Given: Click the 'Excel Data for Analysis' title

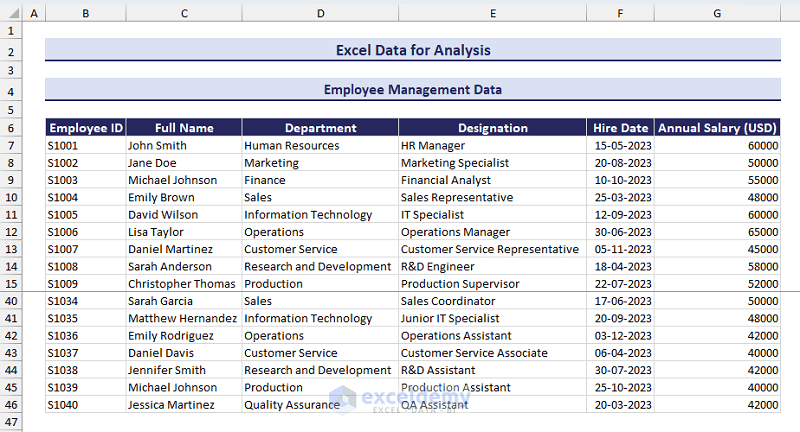Looking at the screenshot, I should point(413,50).
